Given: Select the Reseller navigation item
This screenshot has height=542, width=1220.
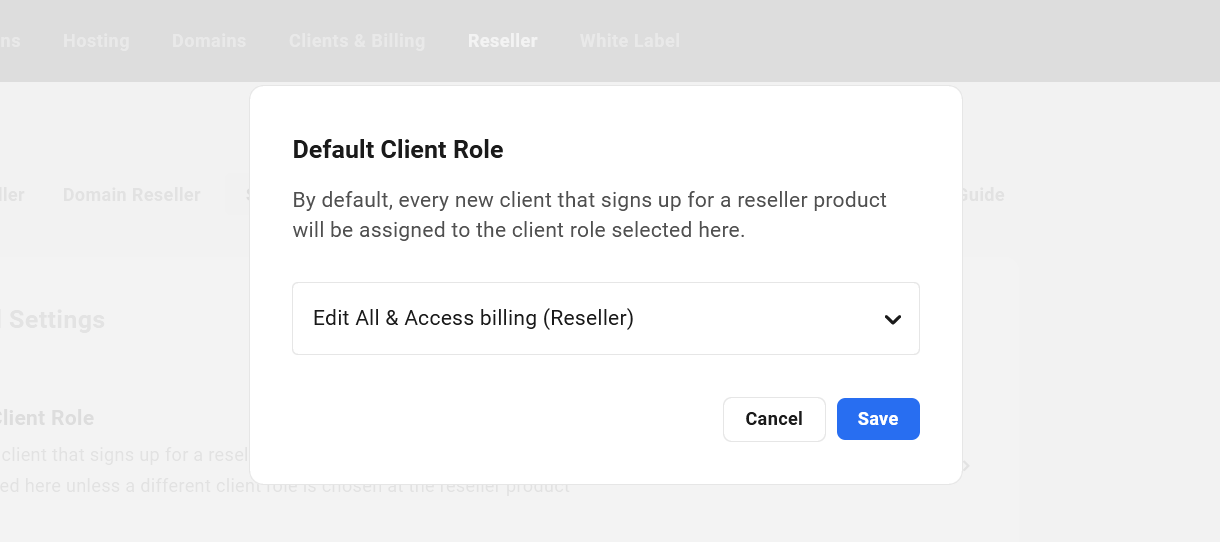Looking at the screenshot, I should click(502, 41).
